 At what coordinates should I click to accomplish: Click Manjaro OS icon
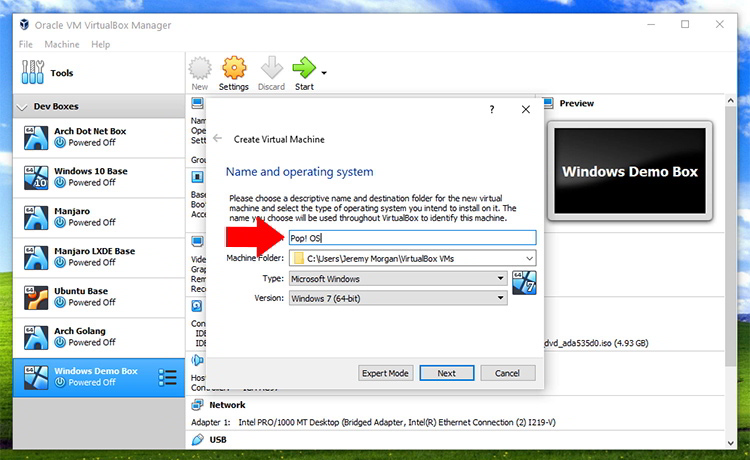[x=36, y=218]
